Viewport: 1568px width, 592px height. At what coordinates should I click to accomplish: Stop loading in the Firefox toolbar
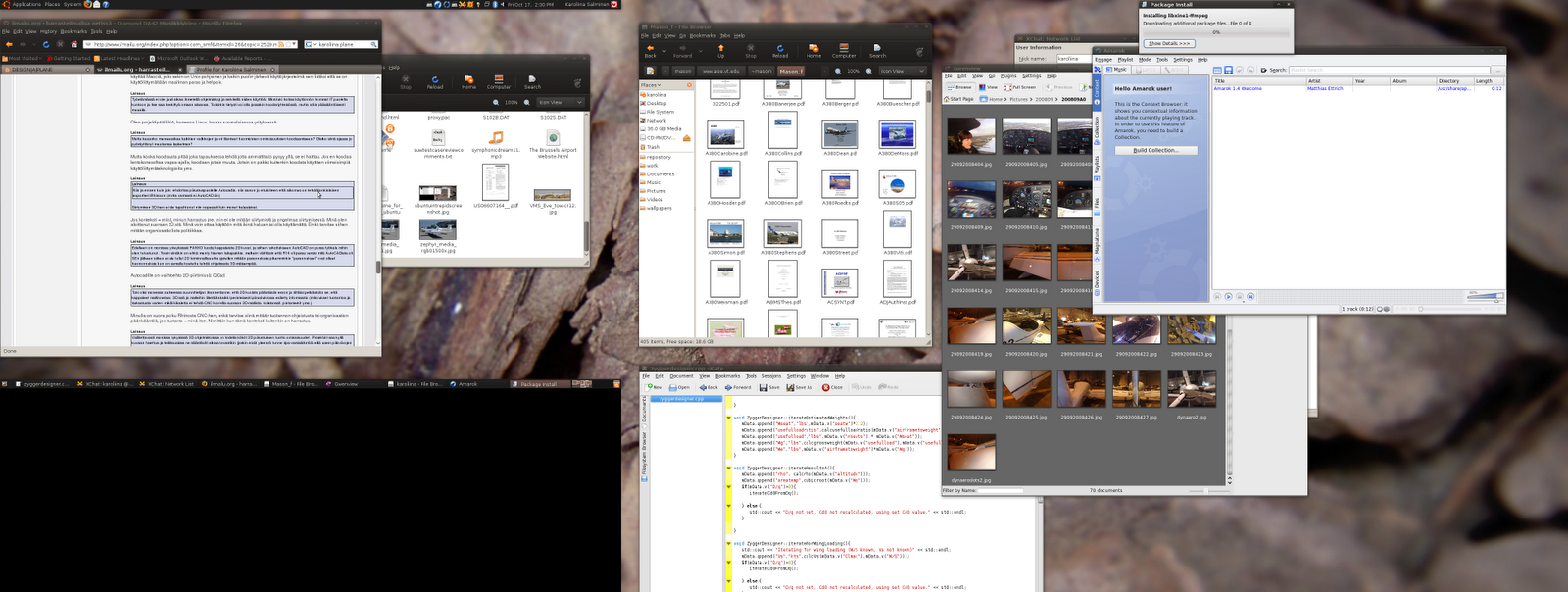coord(59,44)
